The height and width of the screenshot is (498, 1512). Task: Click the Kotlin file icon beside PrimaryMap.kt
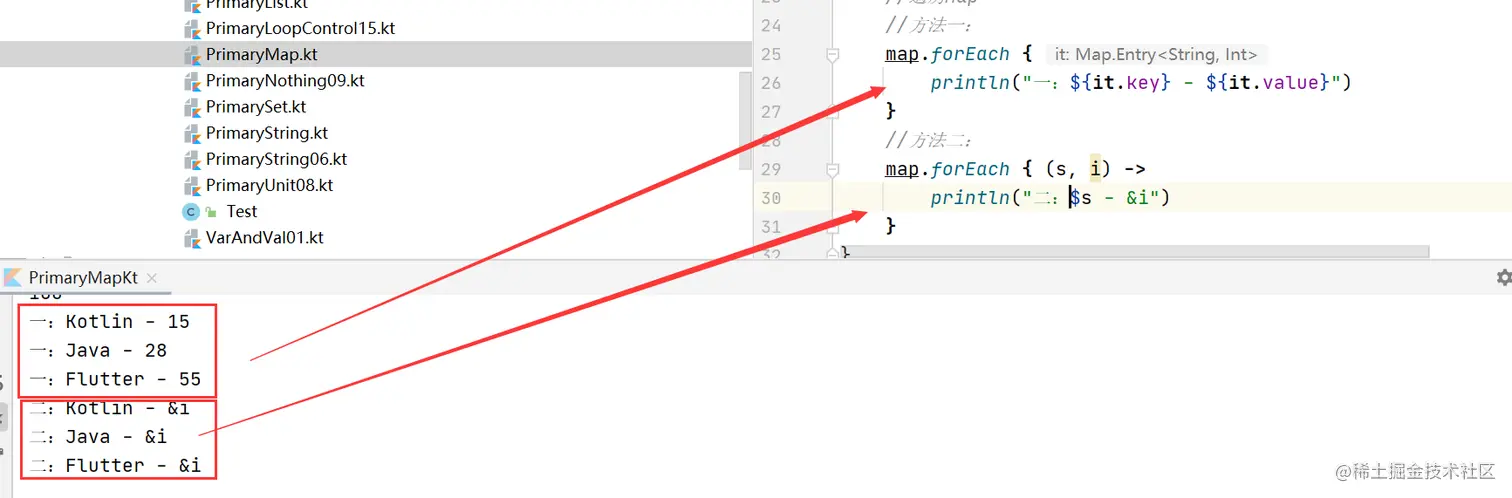tap(193, 55)
